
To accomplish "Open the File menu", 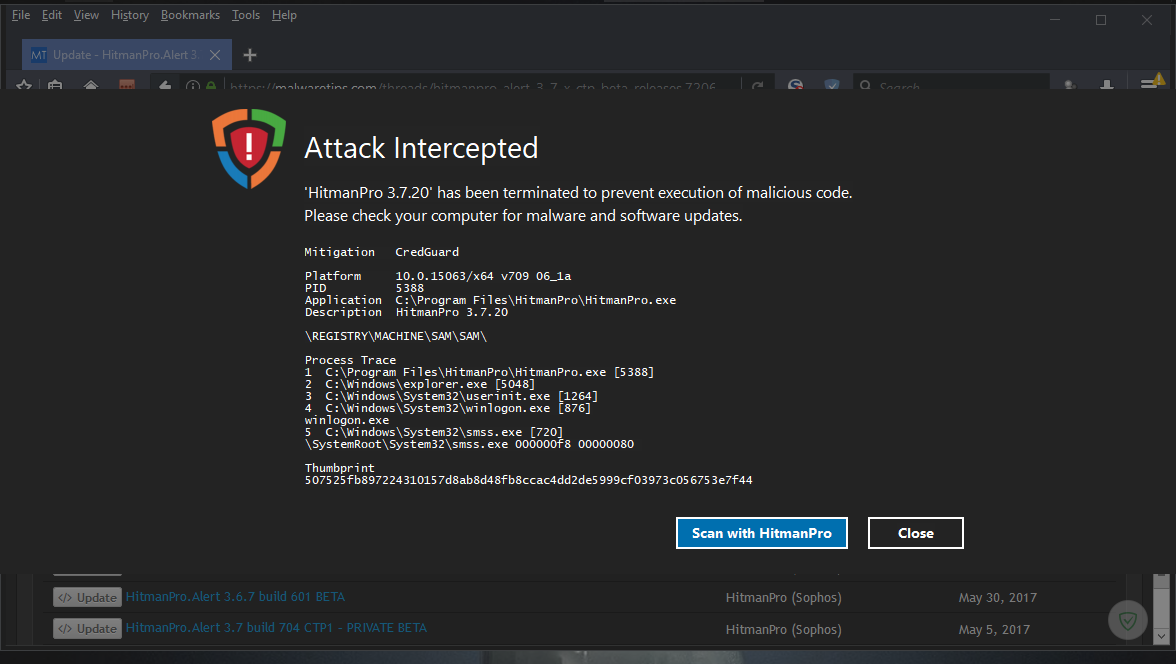I will [21, 16].
